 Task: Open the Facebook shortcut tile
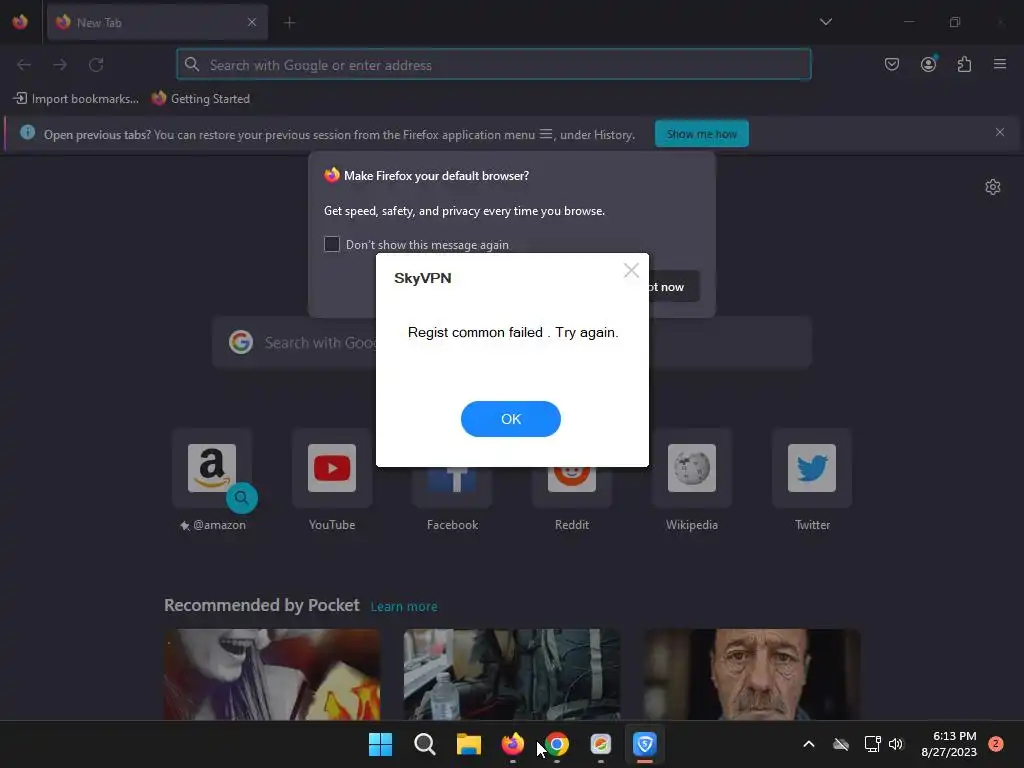tap(452, 487)
